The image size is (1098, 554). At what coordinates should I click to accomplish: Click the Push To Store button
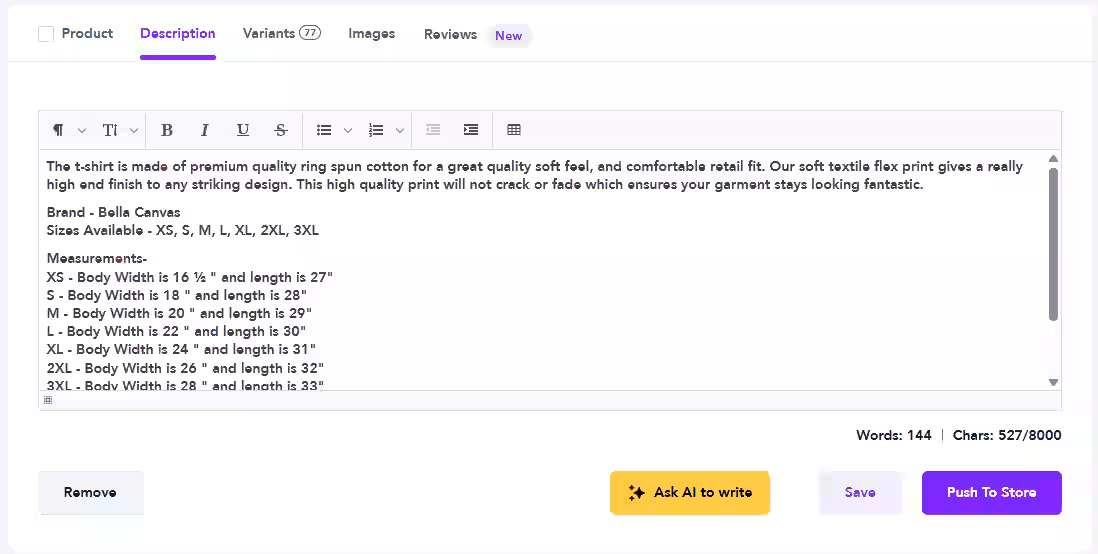(x=992, y=492)
